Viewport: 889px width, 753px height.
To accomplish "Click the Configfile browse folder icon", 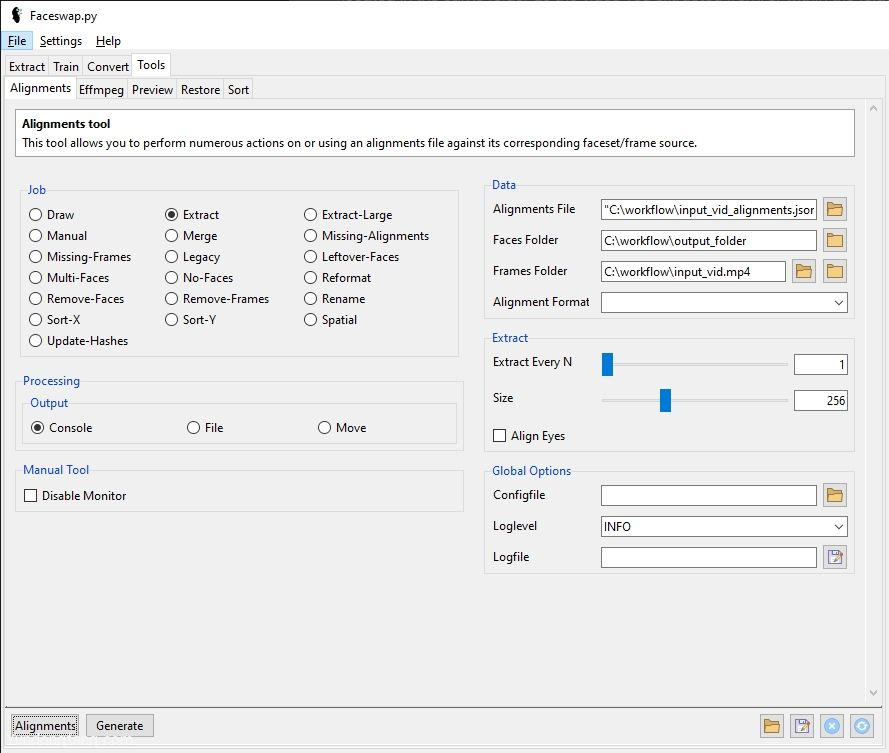I will pos(835,495).
